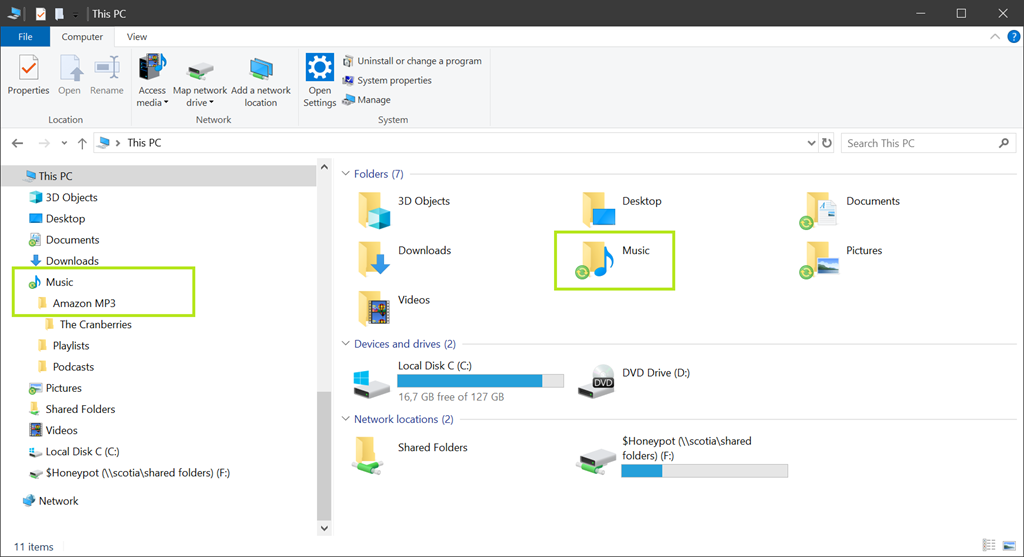1024x557 pixels.
Task: Click Uninstall or change a program
Action: [x=418, y=61]
